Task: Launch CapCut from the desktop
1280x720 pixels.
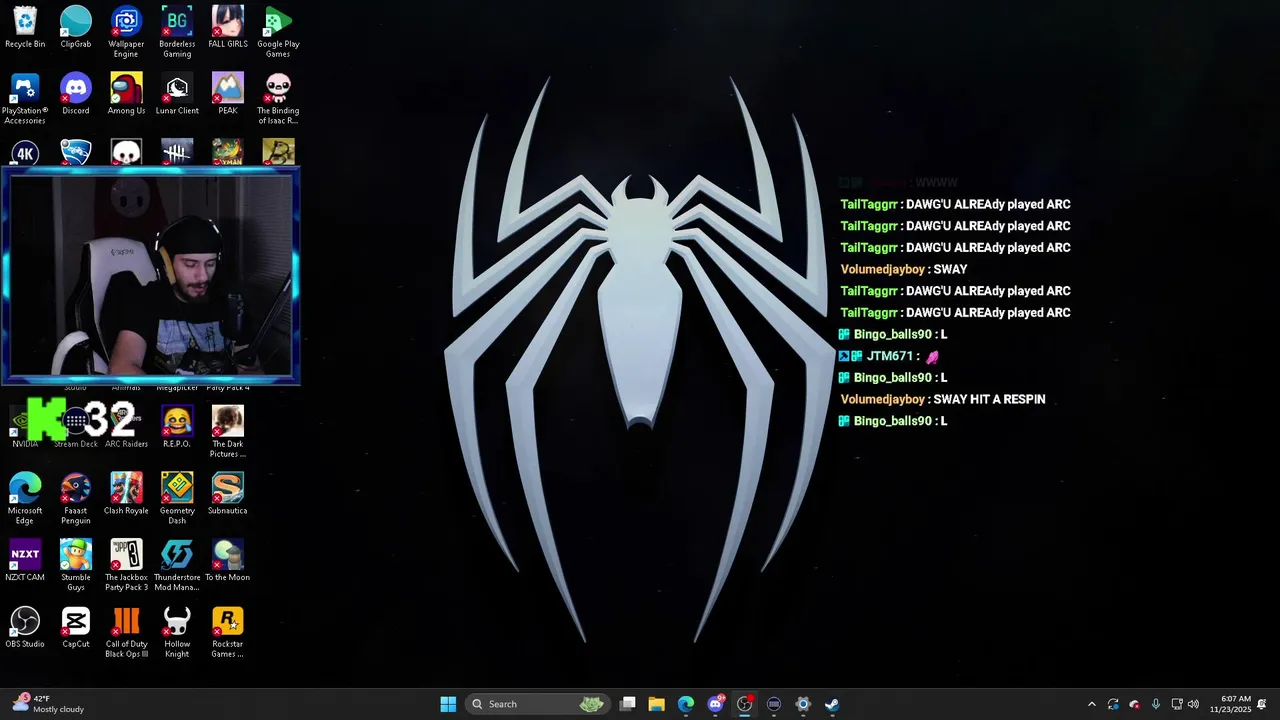Action: click(75, 627)
